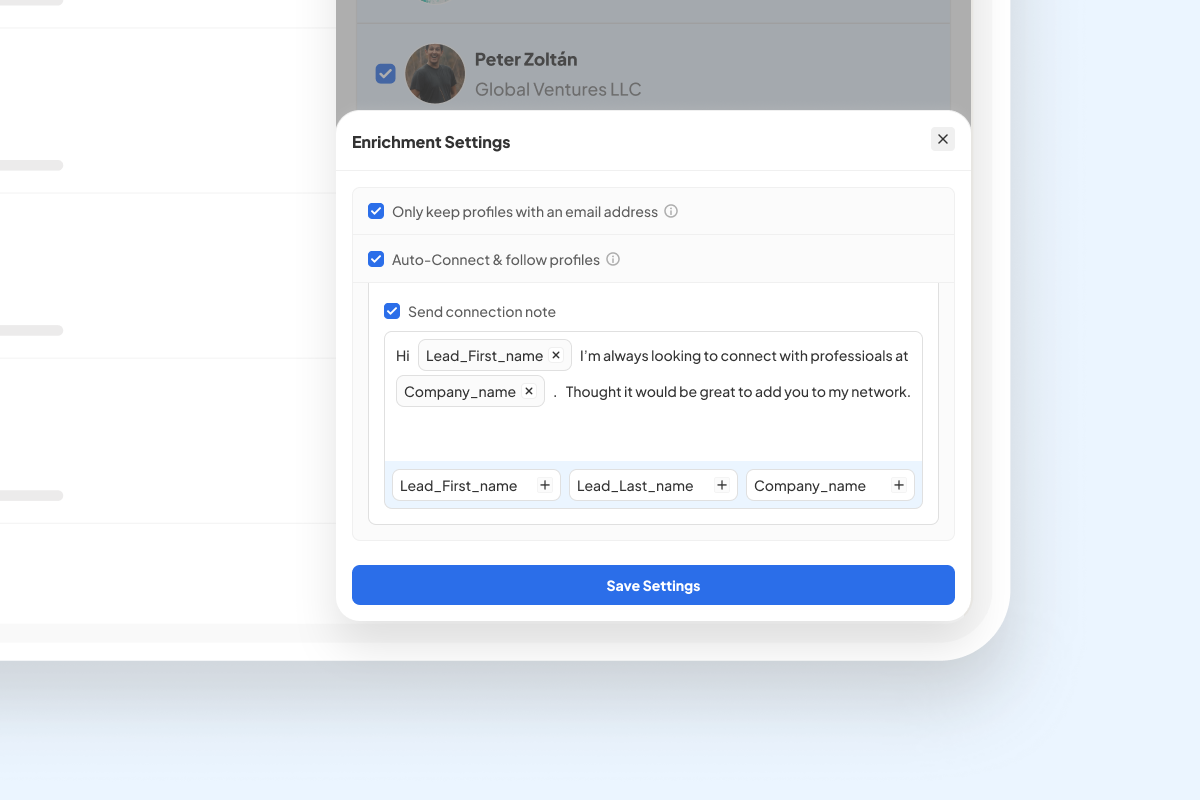The image size is (1200, 800).
Task: Insert Company_name variable using its plus icon
Action: [898, 484]
